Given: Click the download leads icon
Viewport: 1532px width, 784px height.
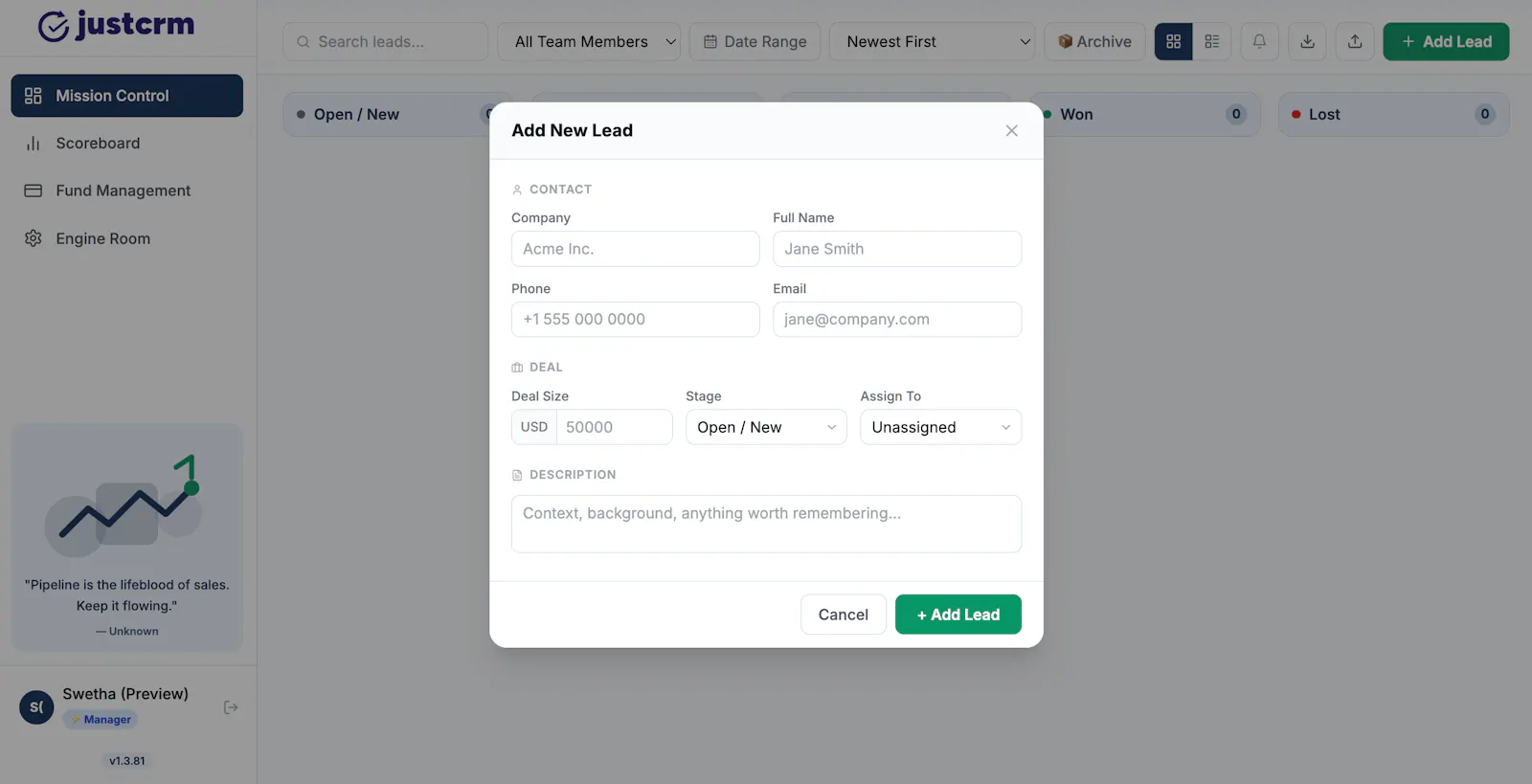Looking at the screenshot, I should coord(1307,42).
